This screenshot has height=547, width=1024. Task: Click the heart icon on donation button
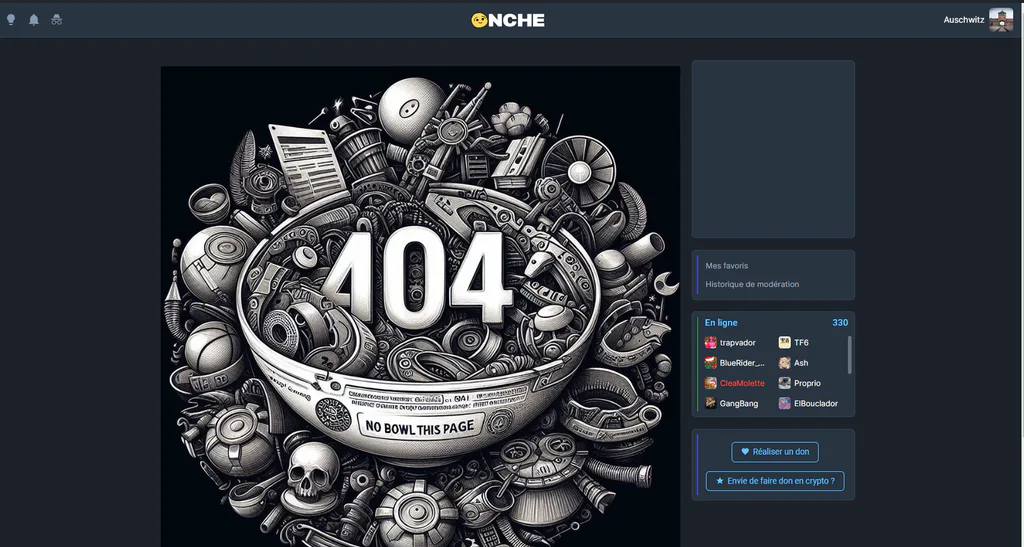745,452
